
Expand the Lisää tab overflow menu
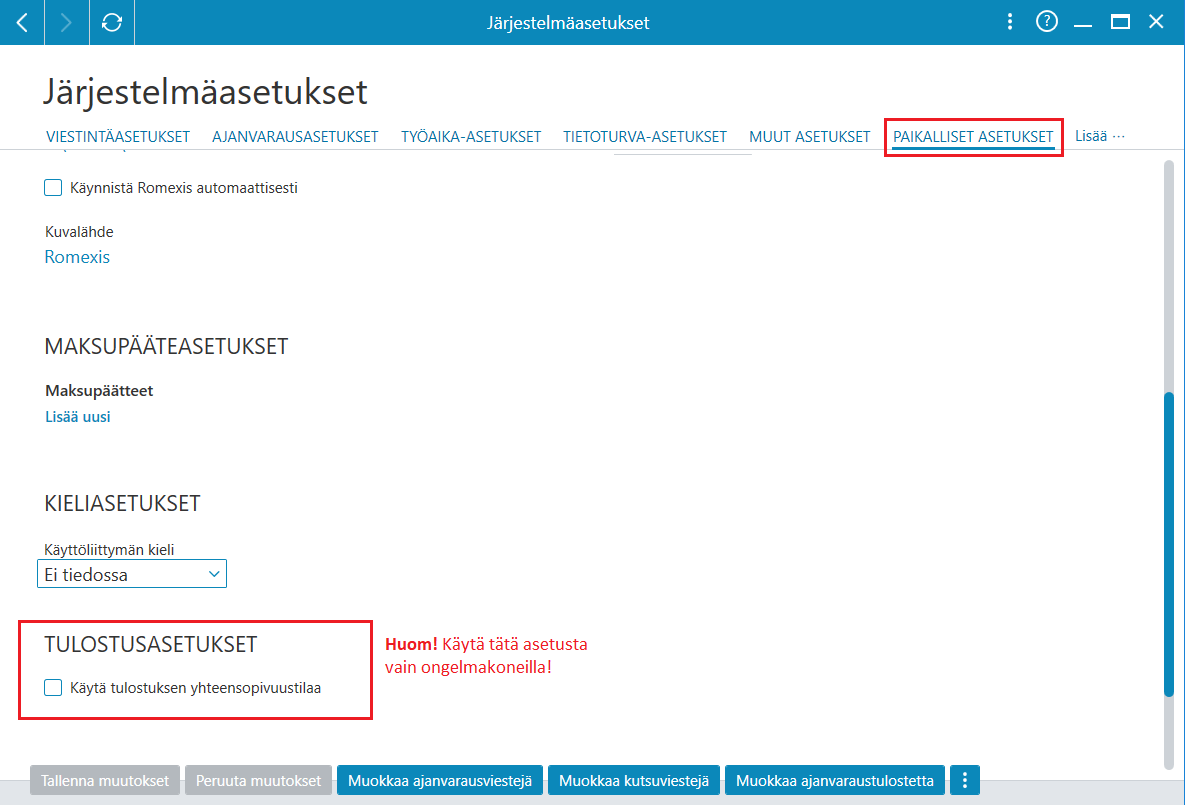[1100, 136]
